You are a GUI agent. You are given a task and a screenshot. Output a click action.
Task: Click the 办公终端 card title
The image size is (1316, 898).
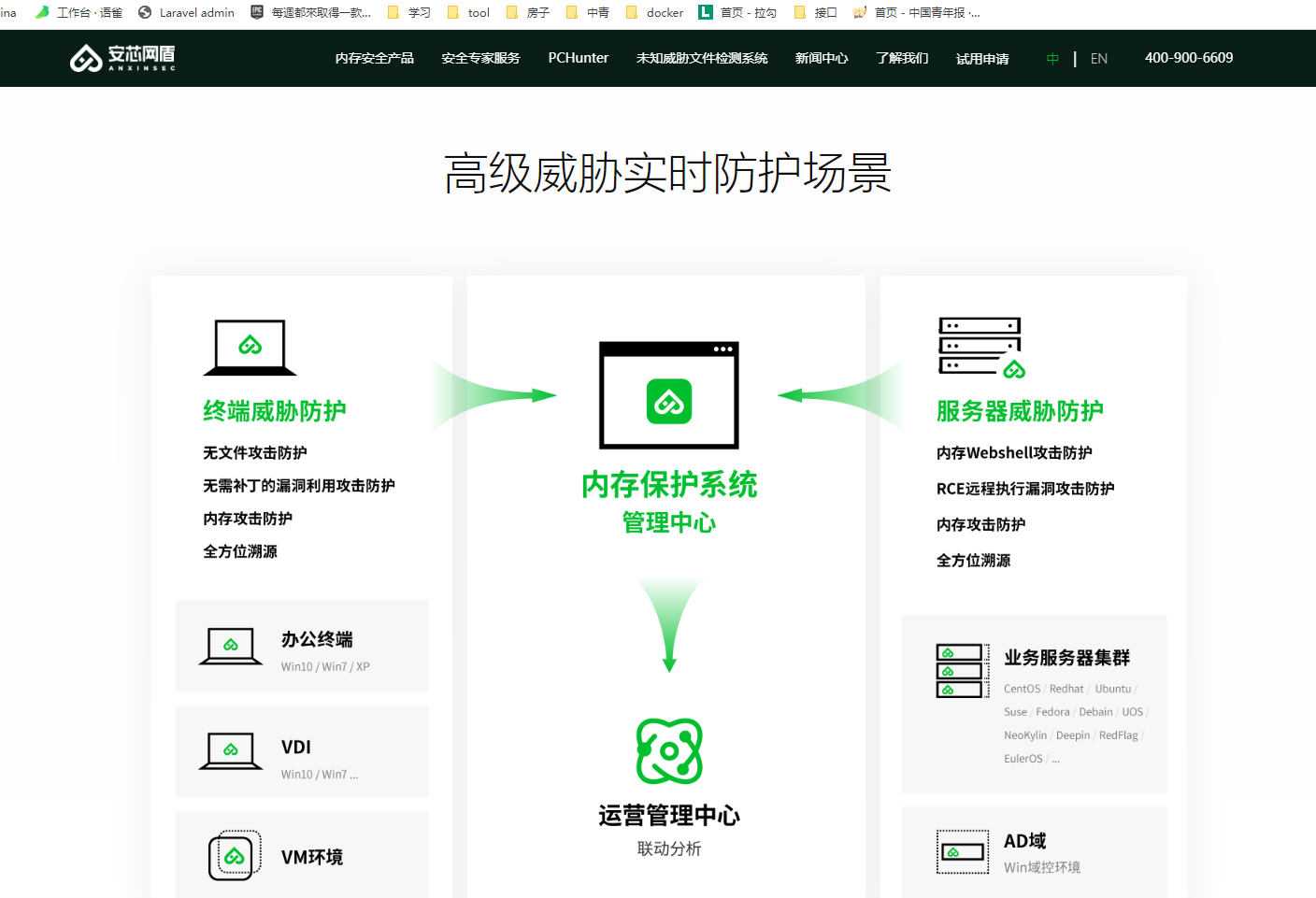pos(317,639)
